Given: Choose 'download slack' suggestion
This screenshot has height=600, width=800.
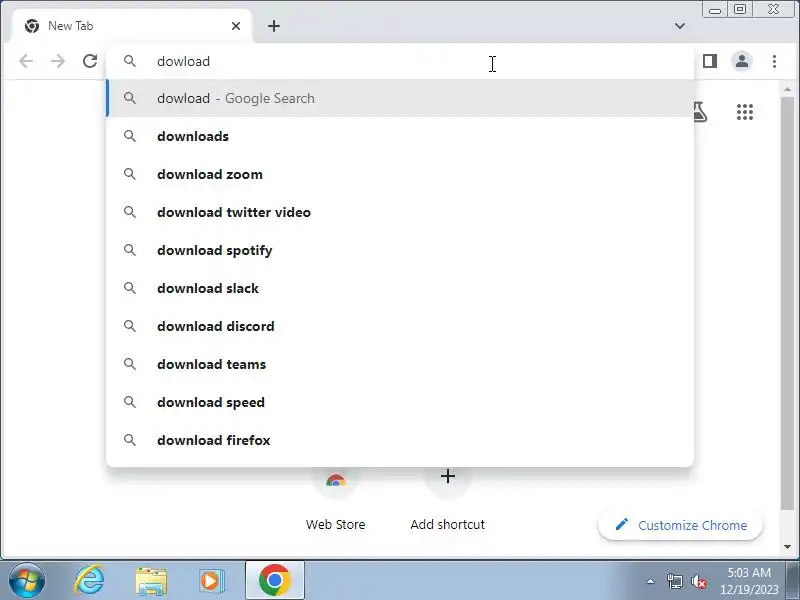Looking at the screenshot, I should pos(400,288).
